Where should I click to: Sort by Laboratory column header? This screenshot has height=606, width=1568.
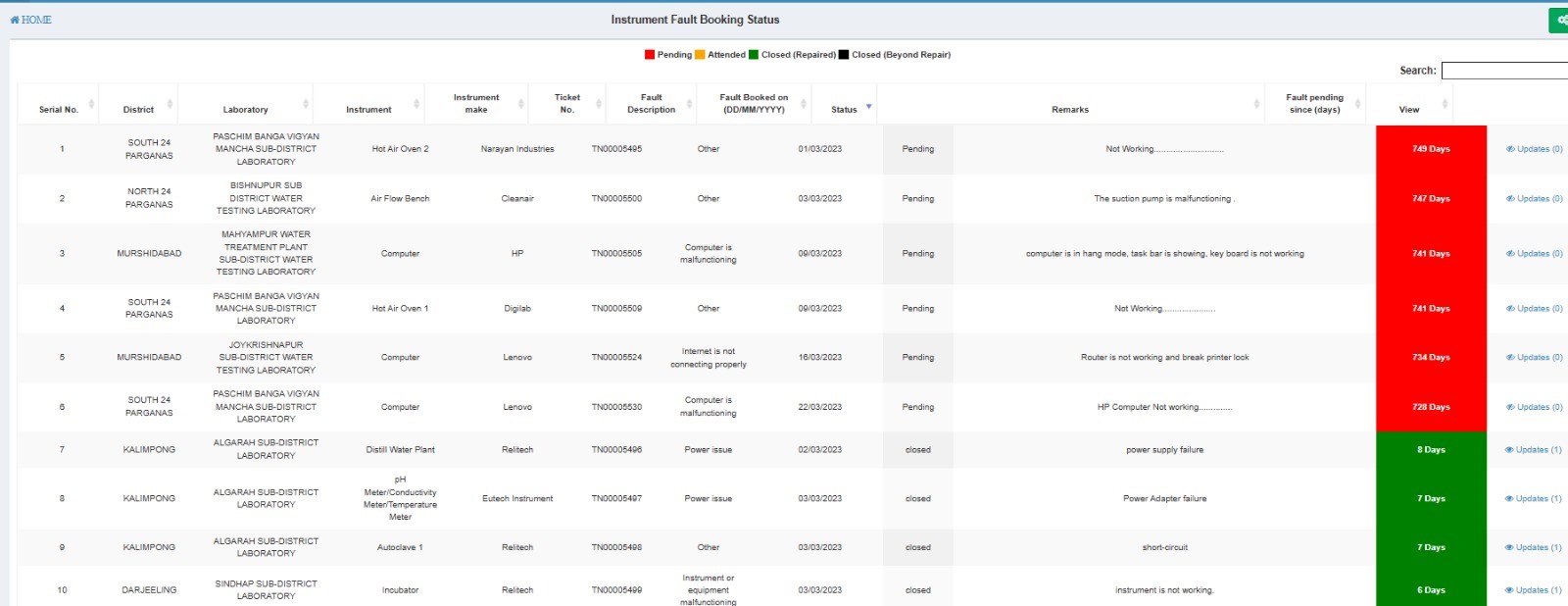tap(246, 104)
